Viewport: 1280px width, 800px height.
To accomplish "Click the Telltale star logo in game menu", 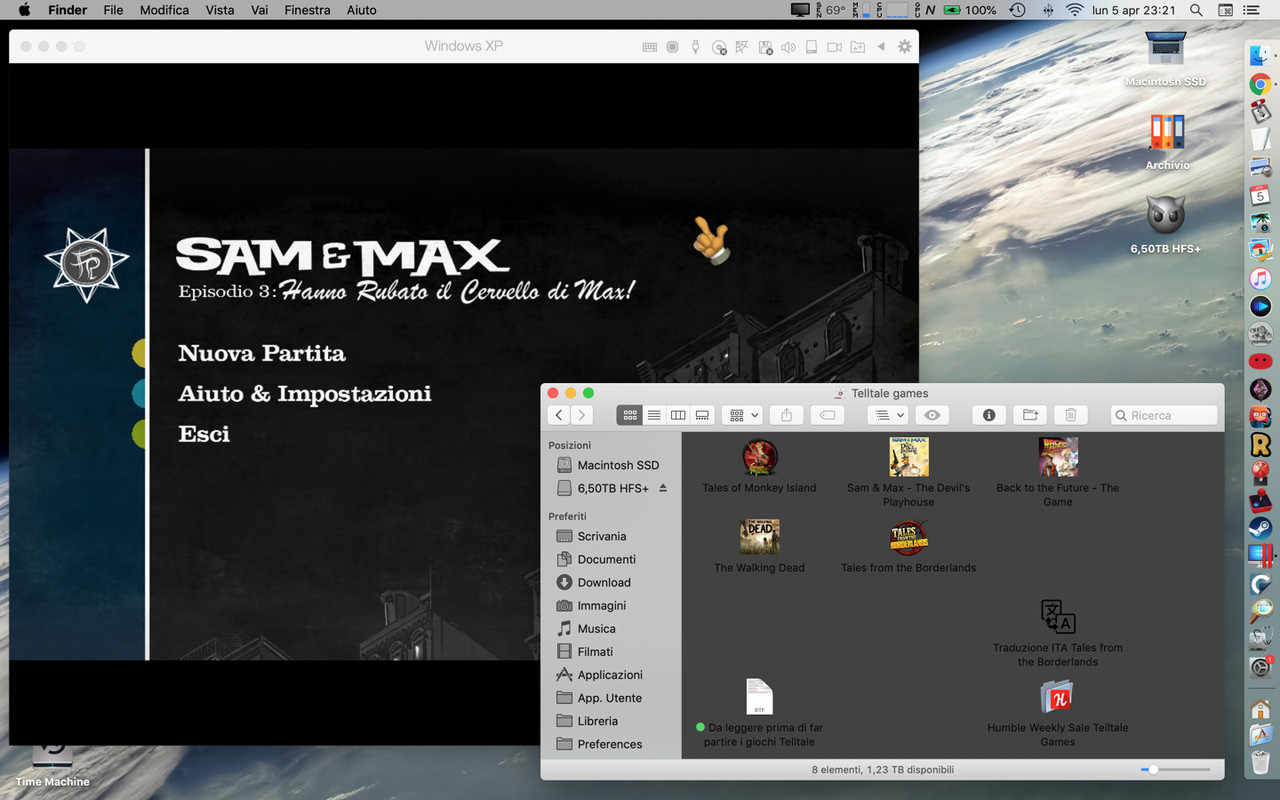I will [x=87, y=264].
